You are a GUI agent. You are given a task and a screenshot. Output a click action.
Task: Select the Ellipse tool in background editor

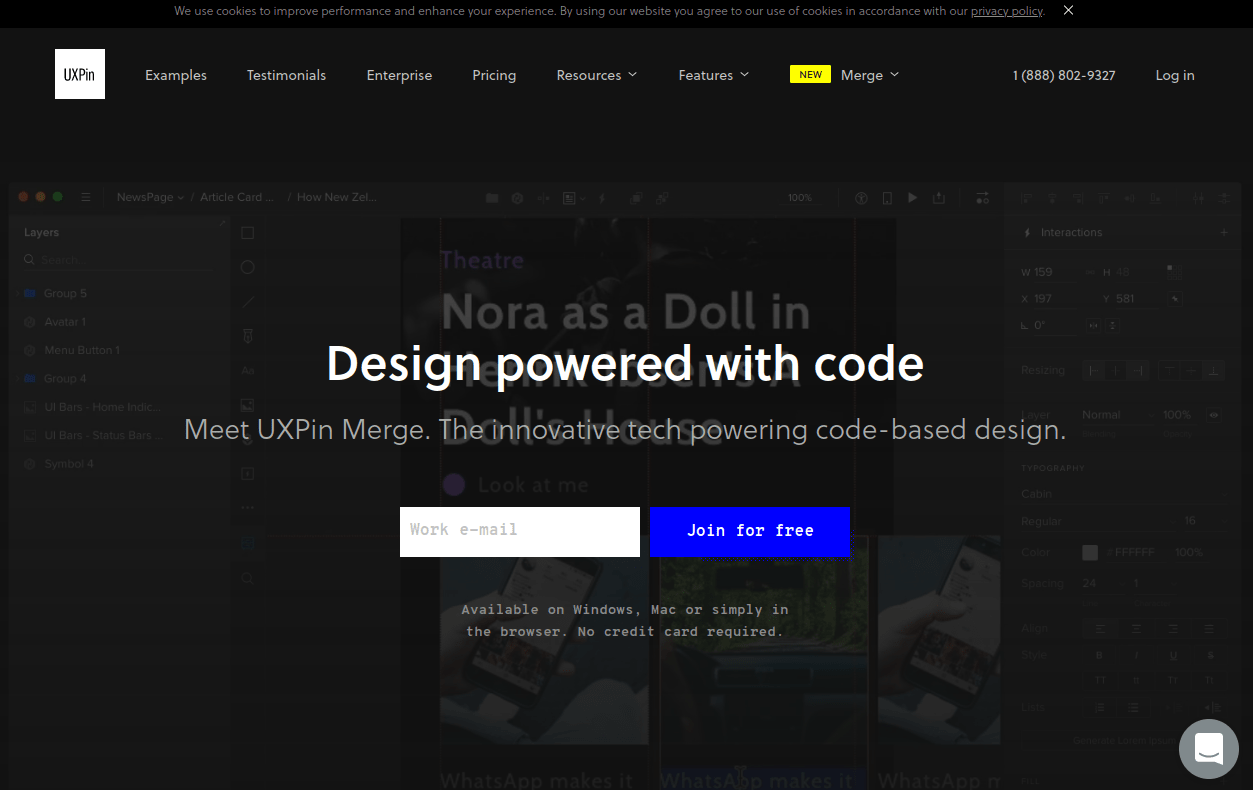click(248, 267)
